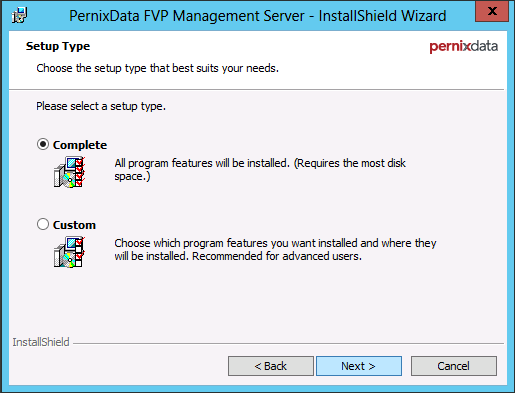The image size is (515, 393).
Task: Click 'Choose the setup type that best suits' subtitle
Action: click(x=157, y=68)
